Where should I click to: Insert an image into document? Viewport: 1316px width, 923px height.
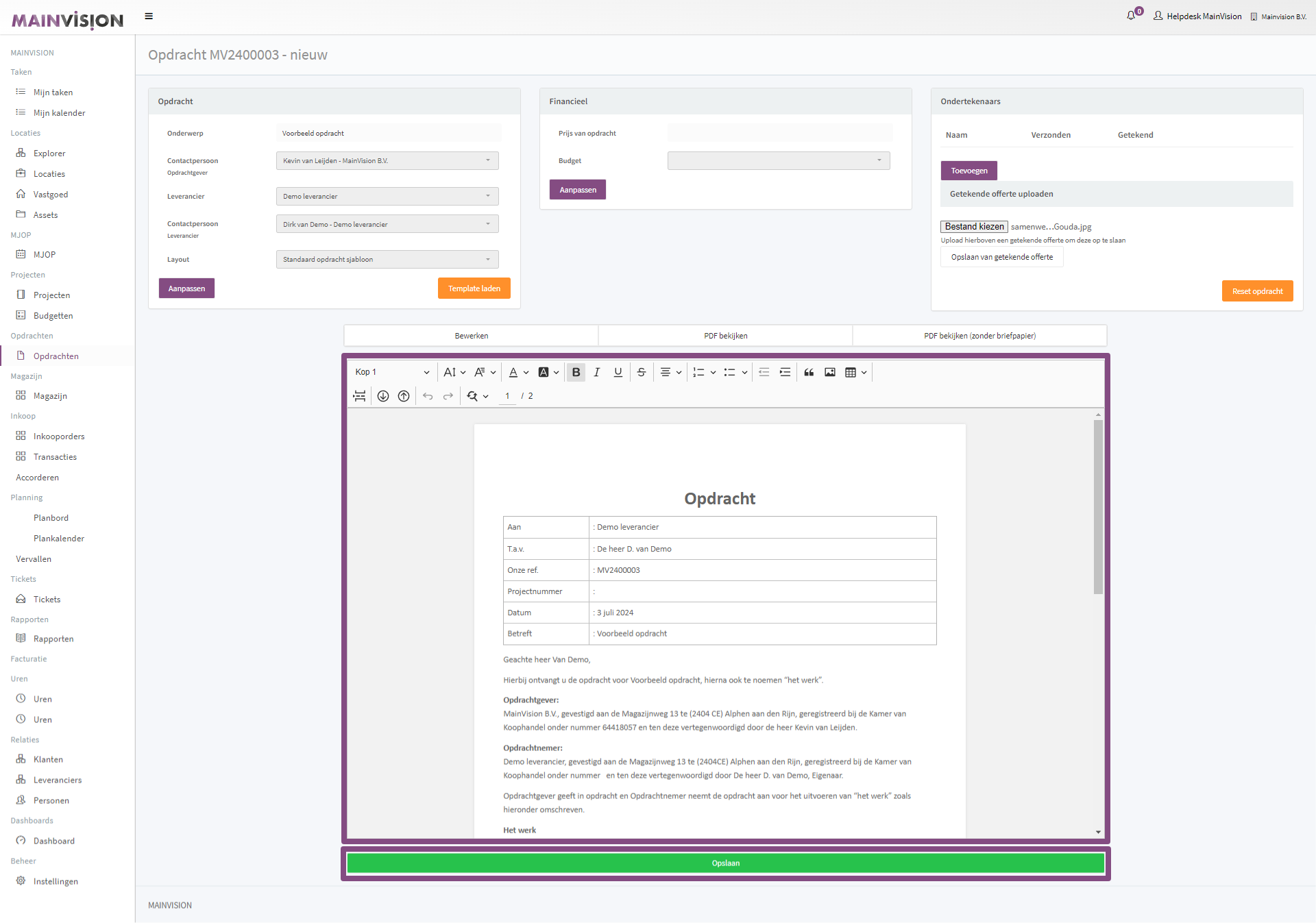(830, 372)
